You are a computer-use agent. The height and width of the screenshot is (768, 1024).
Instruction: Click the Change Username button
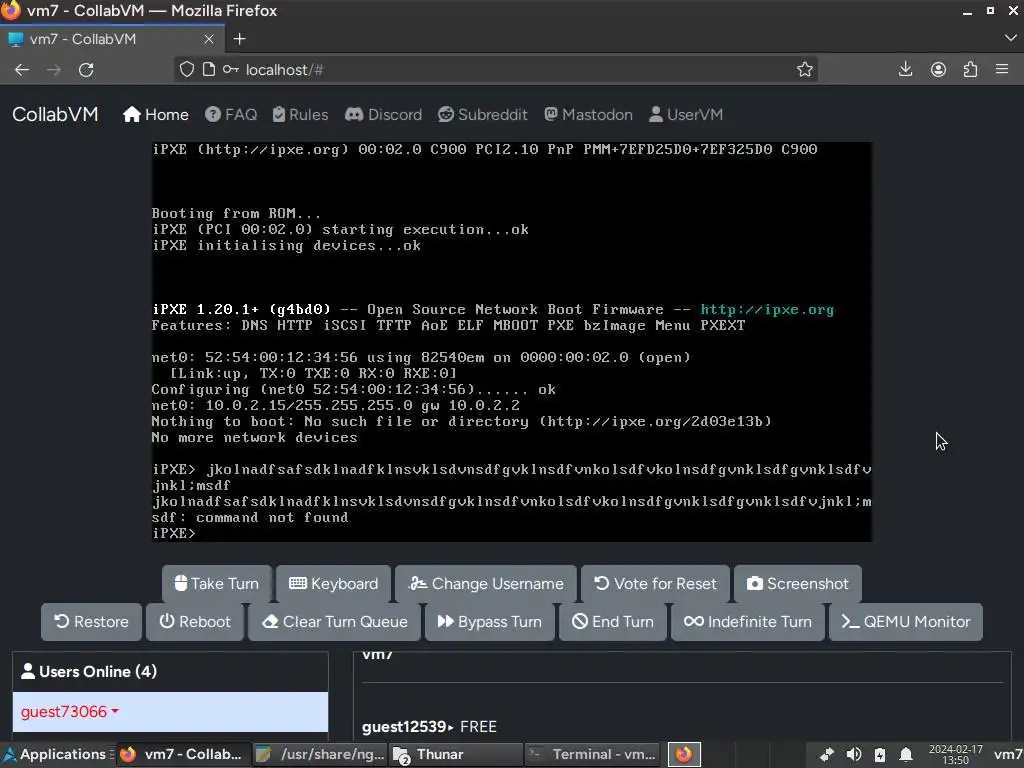coord(486,583)
